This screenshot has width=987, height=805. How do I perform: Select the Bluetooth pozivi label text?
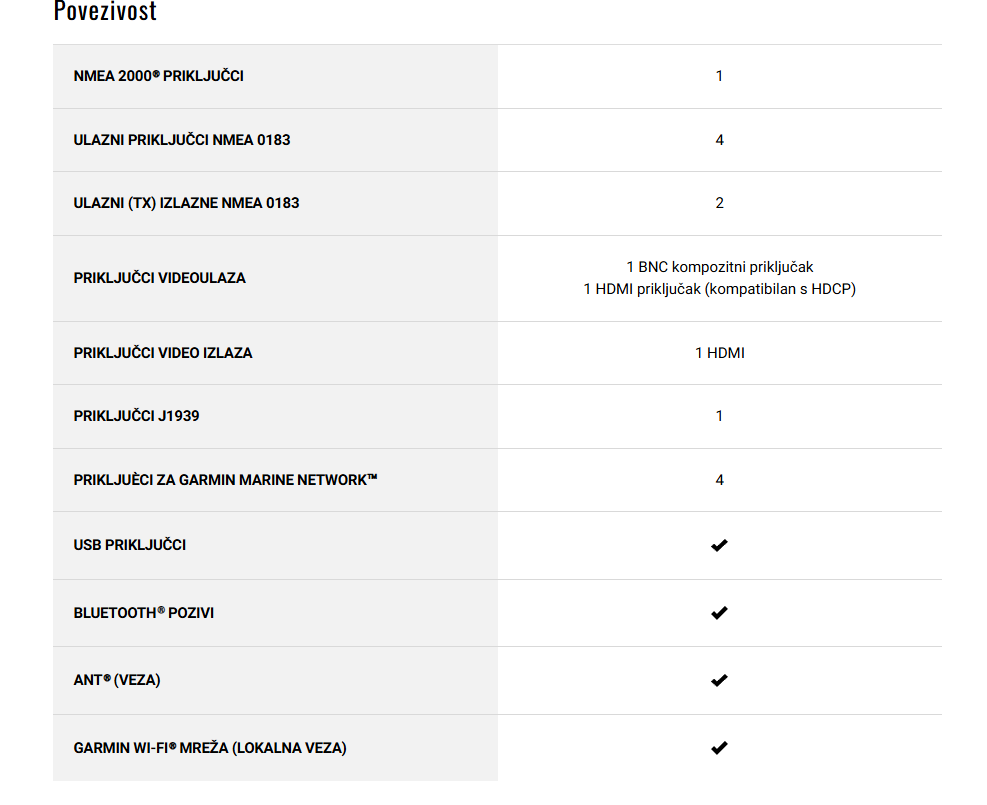point(144,613)
